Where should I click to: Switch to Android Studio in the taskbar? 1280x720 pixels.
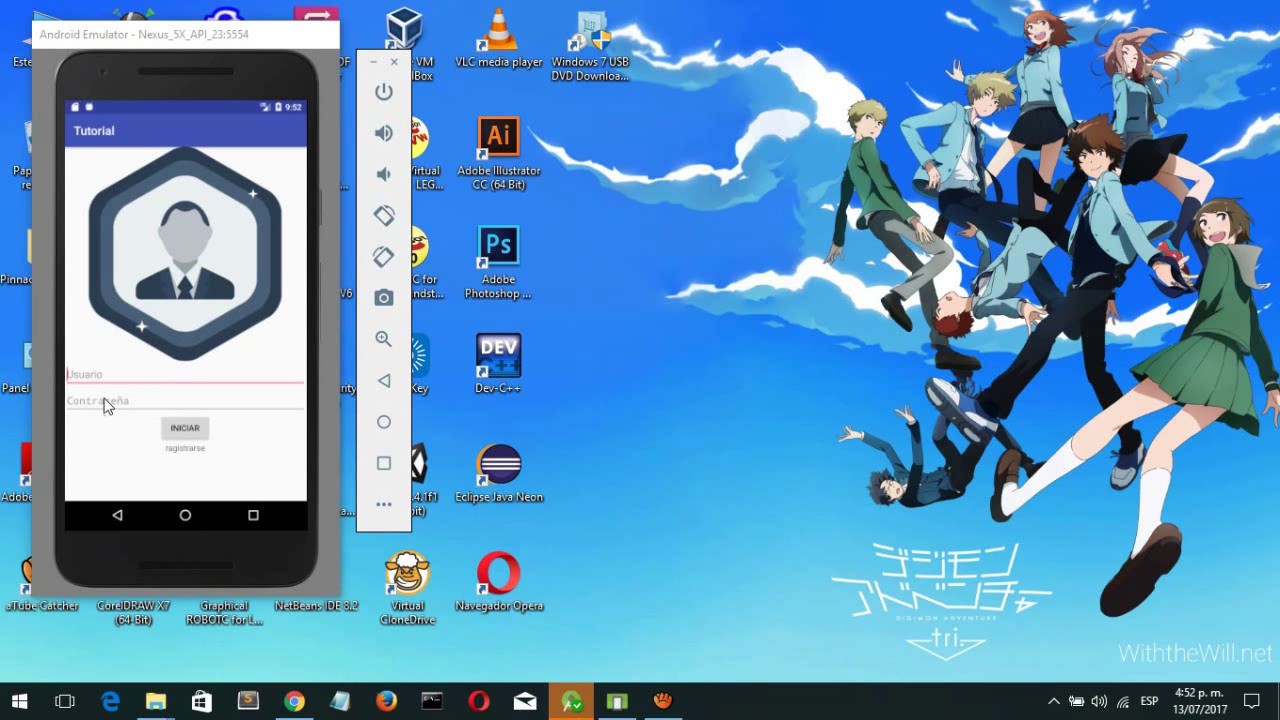coord(571,701)
